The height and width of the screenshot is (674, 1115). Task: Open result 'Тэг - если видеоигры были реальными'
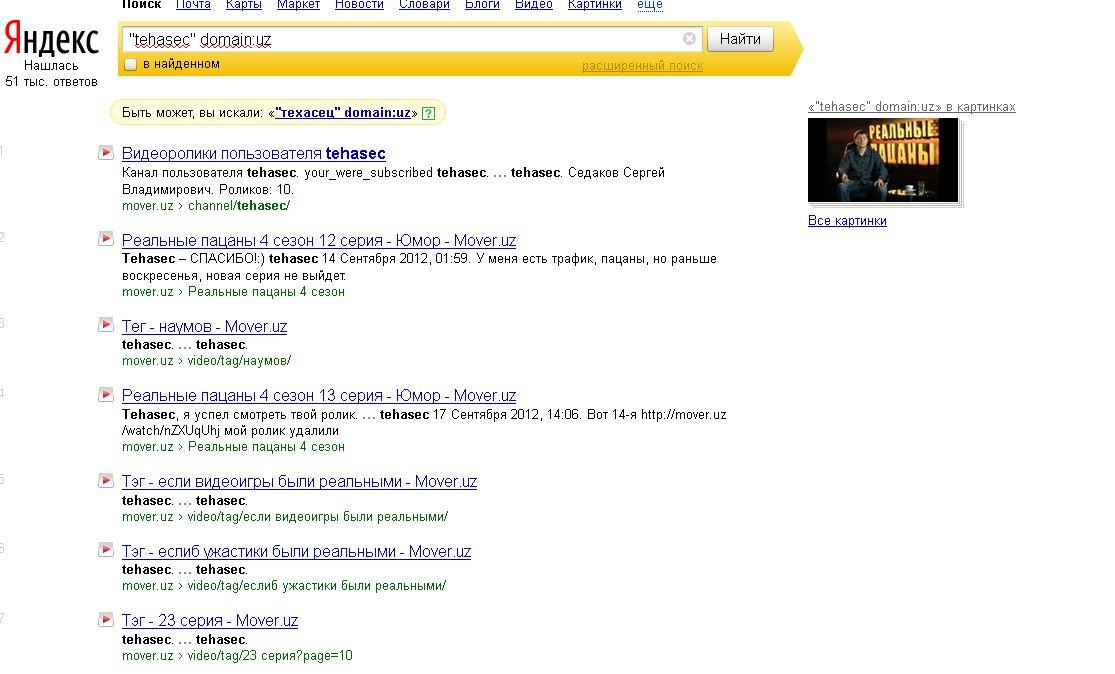(299, 481)
